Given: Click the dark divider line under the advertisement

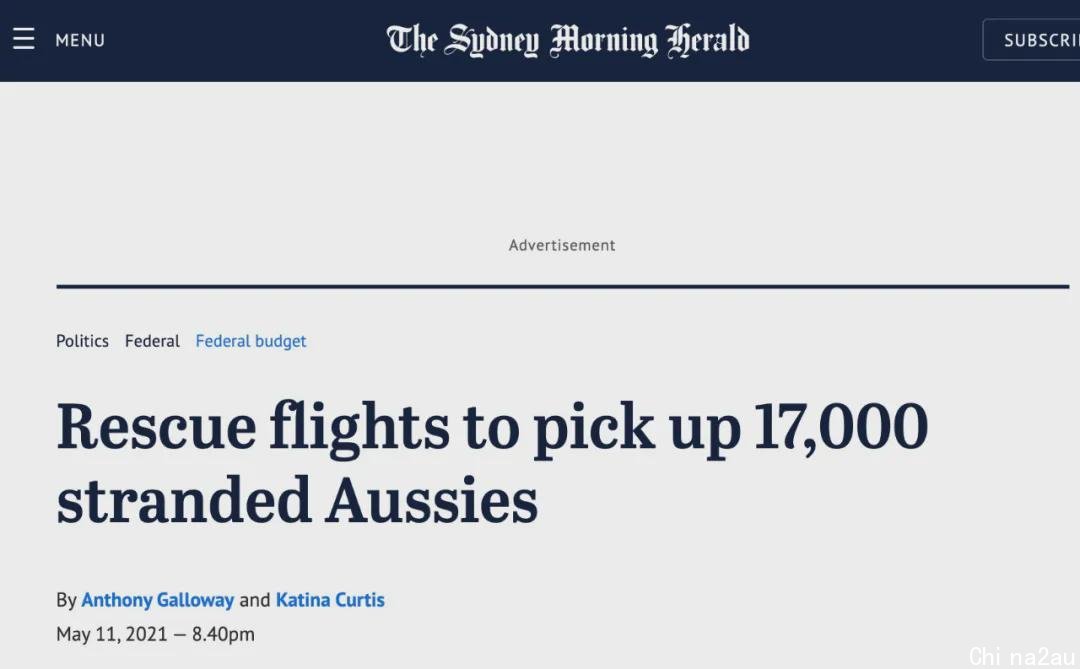Looking at the screenshot, I should coord(563,286).
